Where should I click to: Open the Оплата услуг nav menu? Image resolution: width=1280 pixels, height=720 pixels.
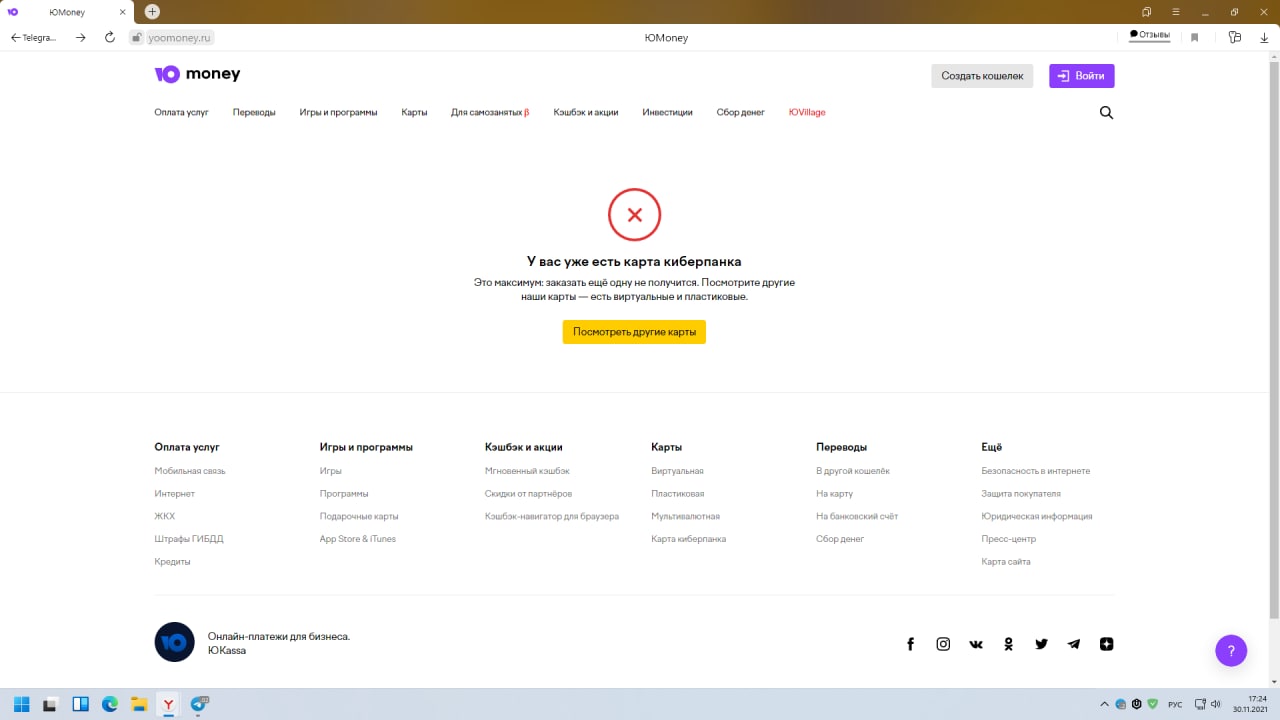(181, 113)
